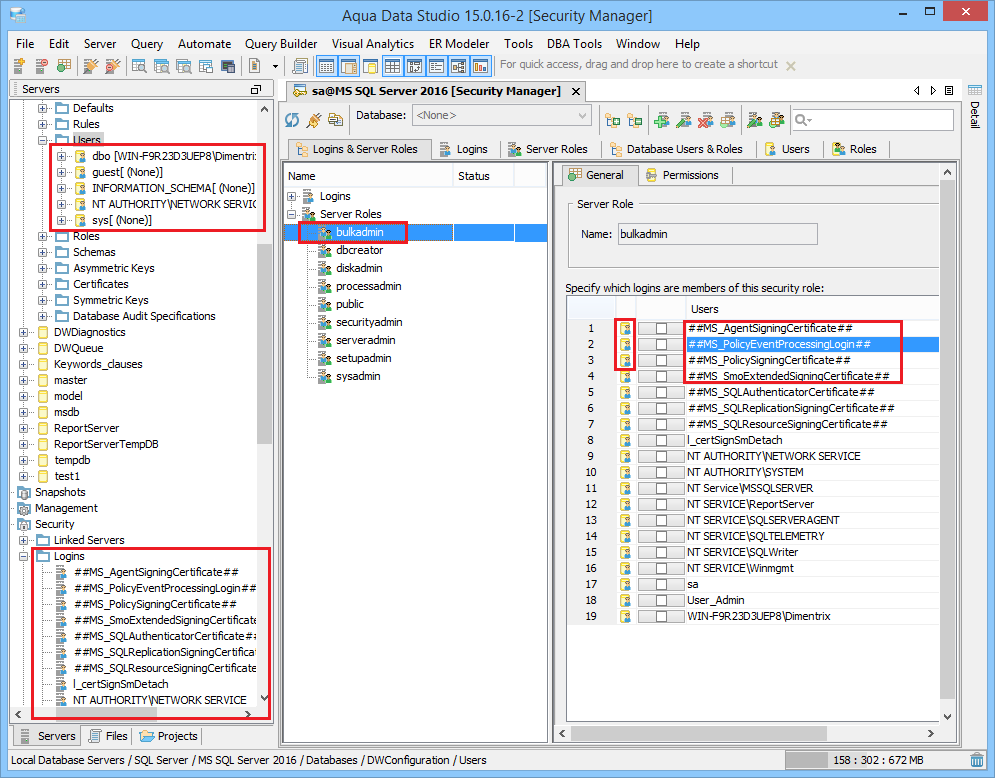Collapse the Users folder in Servers tree
995x778 pixels.
pos(43,140)
